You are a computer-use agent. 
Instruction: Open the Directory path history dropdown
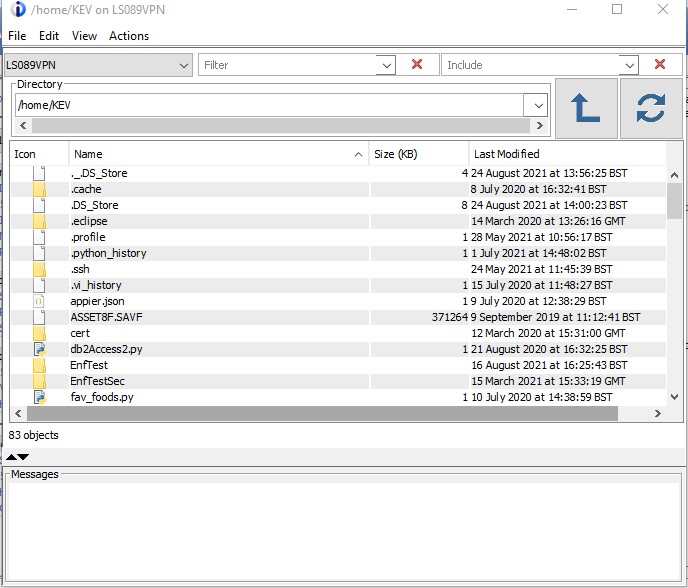click(x=538, y=105)
